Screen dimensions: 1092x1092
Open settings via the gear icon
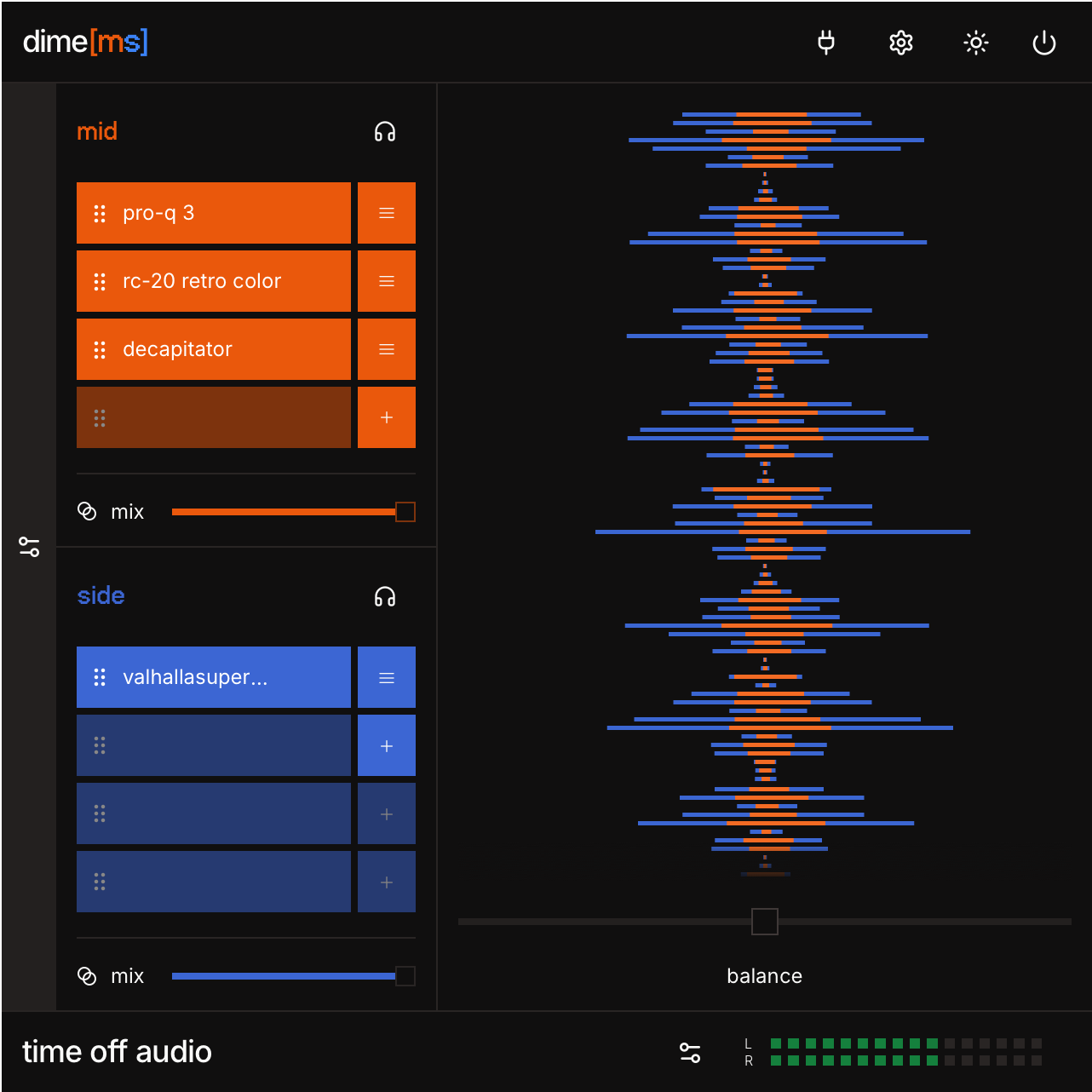coord(900,43)
